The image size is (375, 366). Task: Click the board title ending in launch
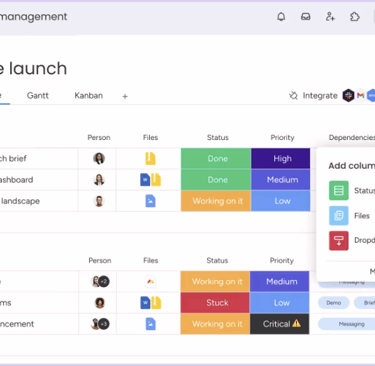click(x=33, y=68)
